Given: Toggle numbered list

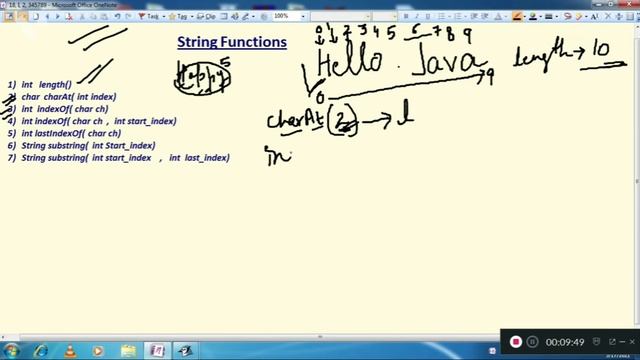Looking at the screenshot, I should (x=458, y=16).
